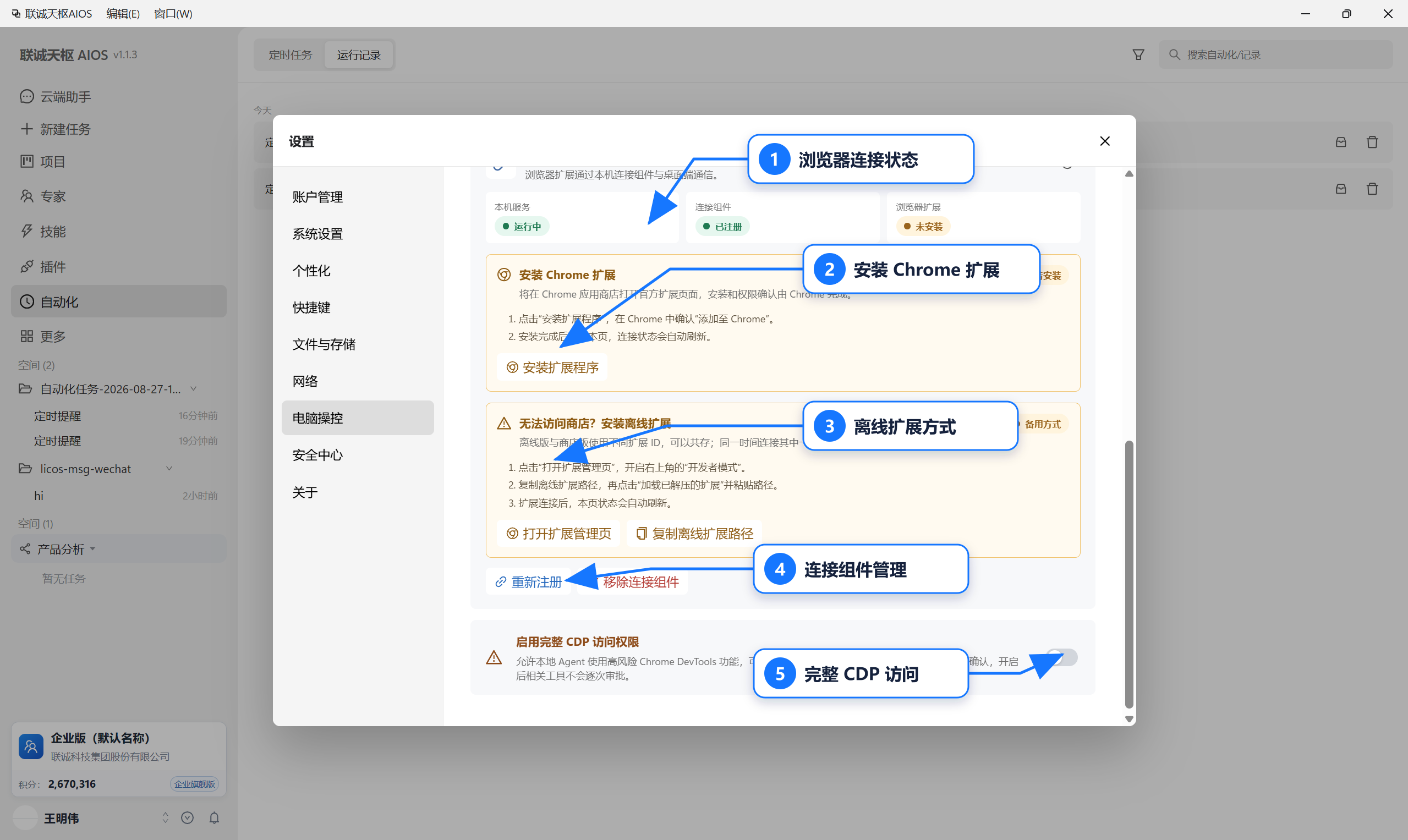Open 技能 lightning sidebar entry
Viewport: 1408px width, 840px height.
[x=118, y=232]
